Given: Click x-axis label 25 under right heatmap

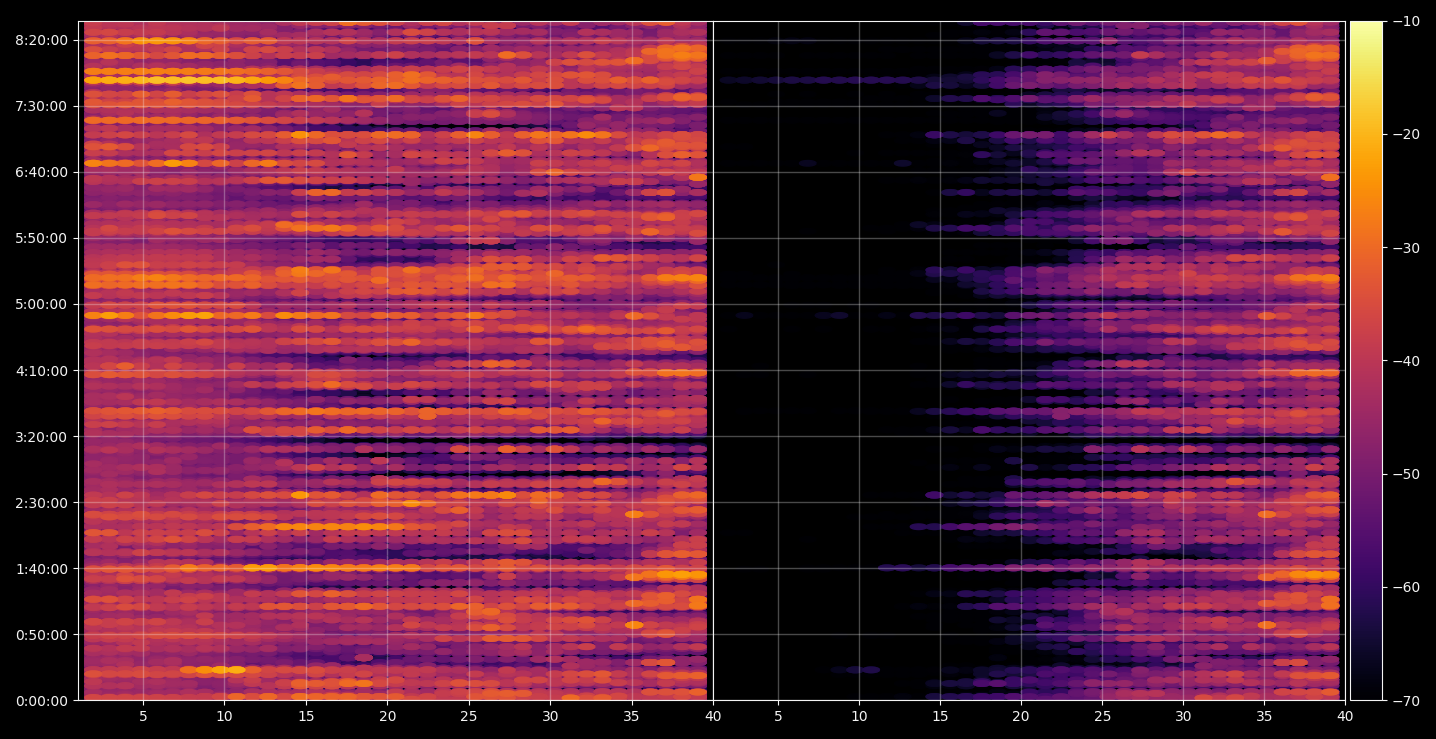Looking at the screenshot, I should (1102, 716).
